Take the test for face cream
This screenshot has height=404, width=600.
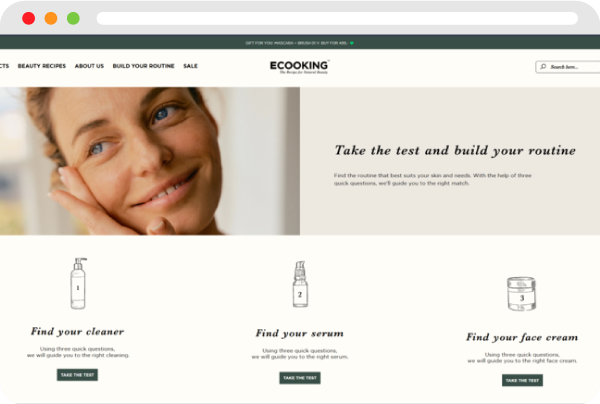click(522, 380)
